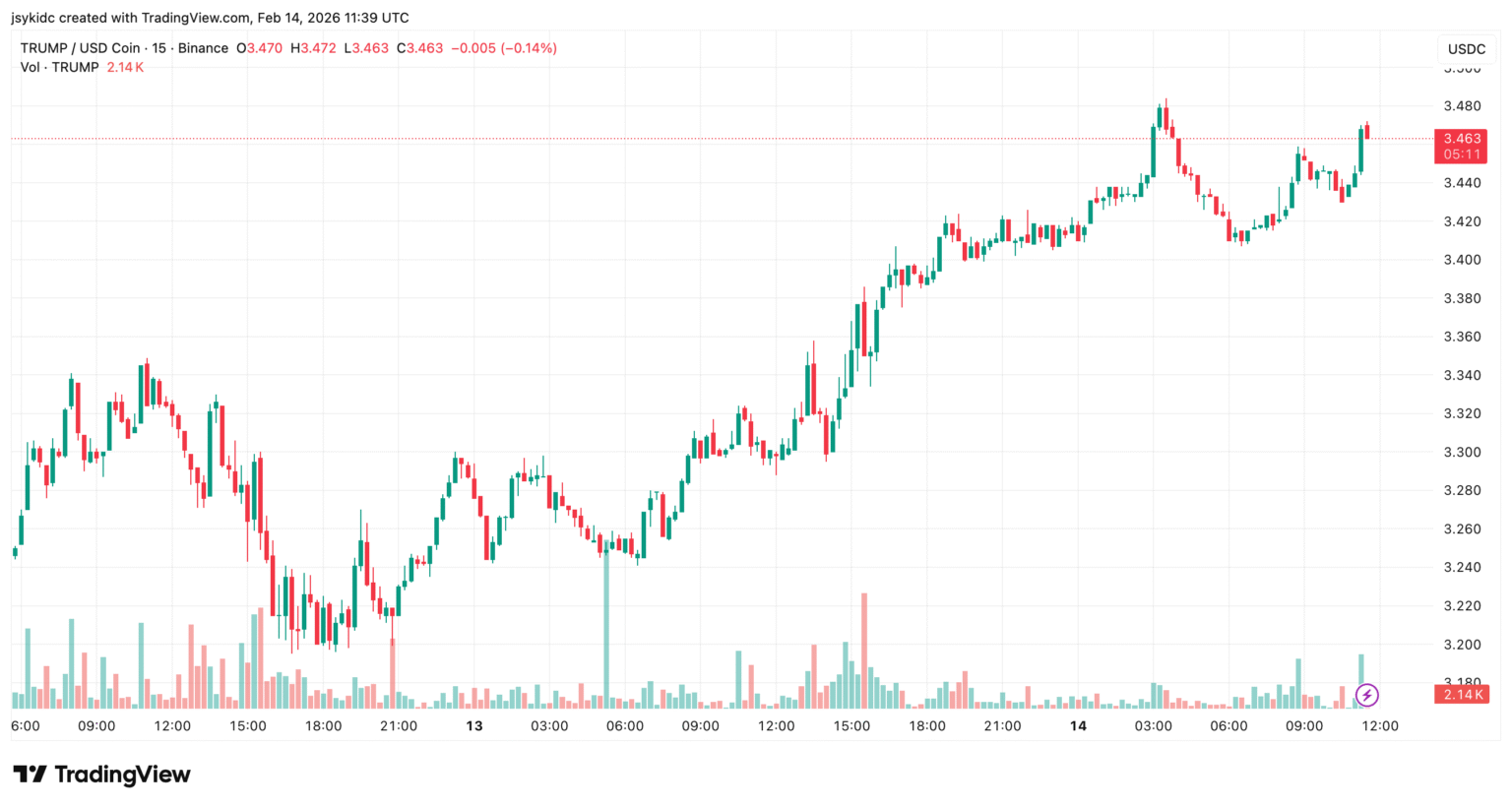Viewport: 1512px width, 808px height.
Task: Click the latest red candle at chart edge
Action: [1367, 131]
